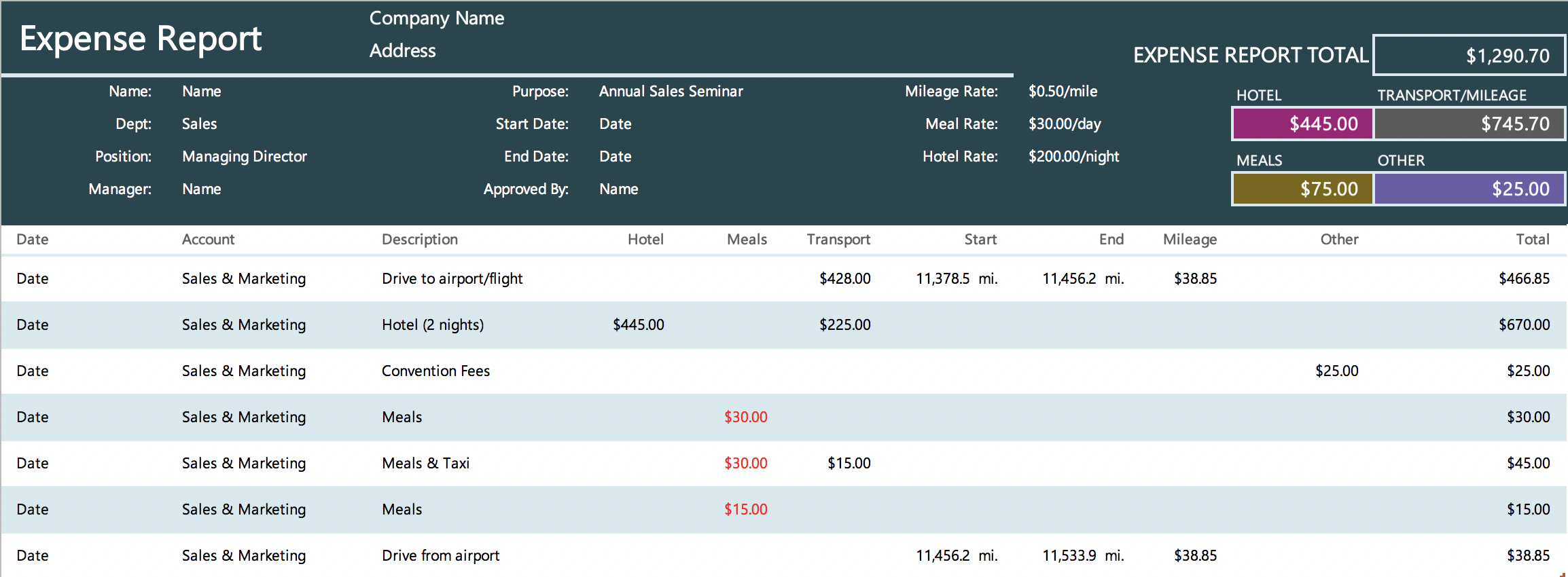Click the Managing Director position value
This screenshot has height=577, width=1568.
click(245, 157)
